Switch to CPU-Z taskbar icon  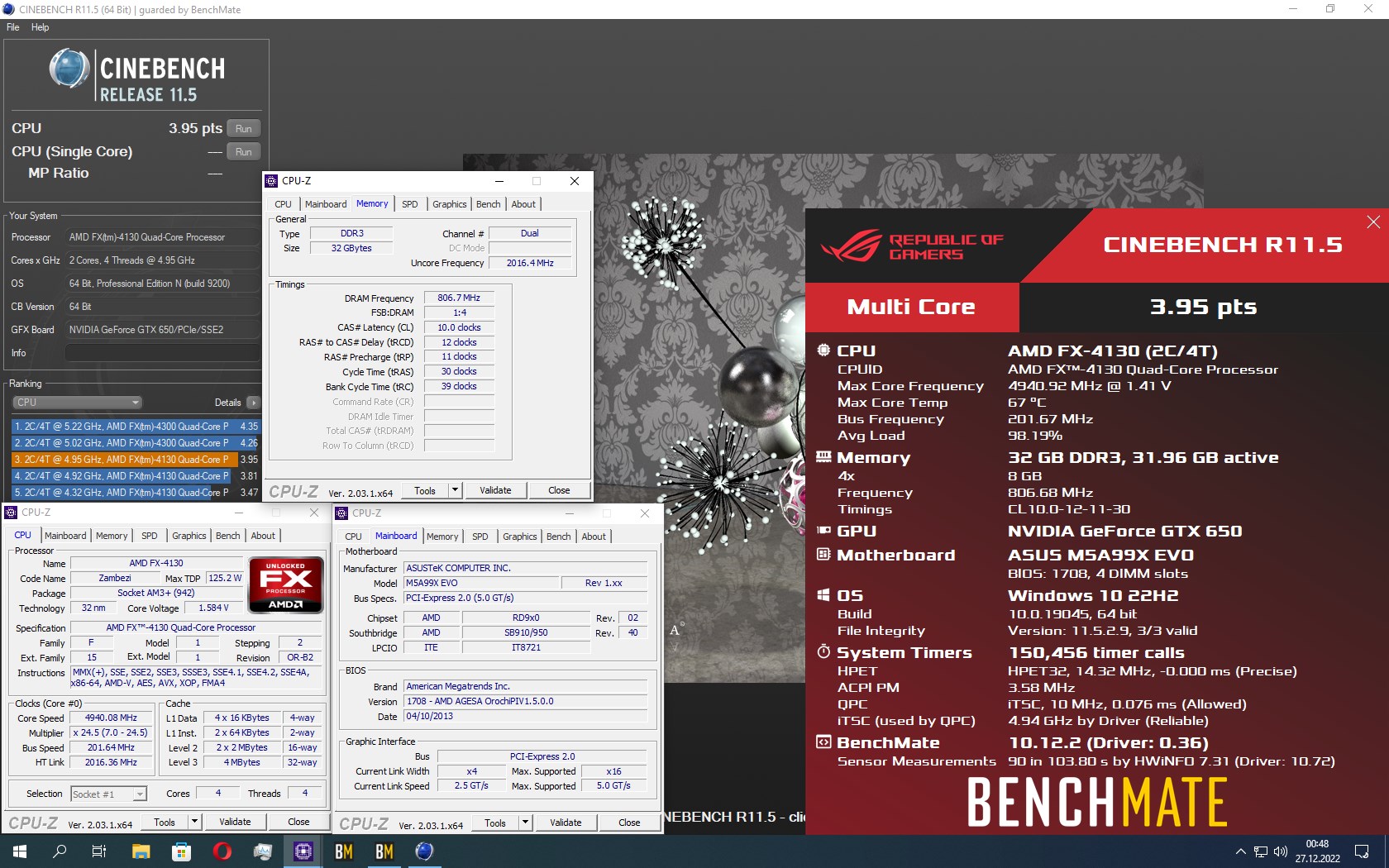point(303,851)
